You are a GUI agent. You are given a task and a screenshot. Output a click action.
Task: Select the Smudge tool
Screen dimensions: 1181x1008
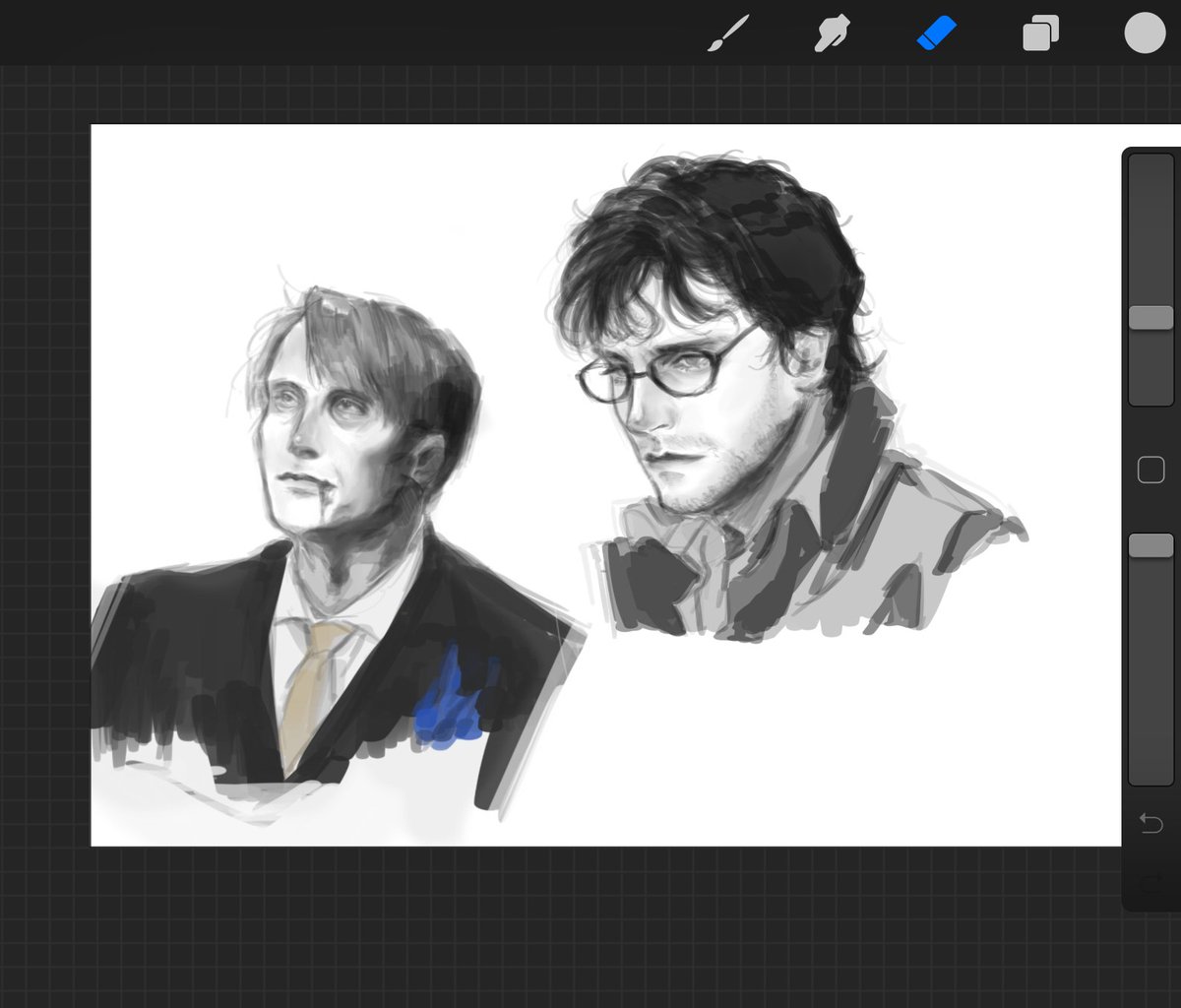[833, 33]
